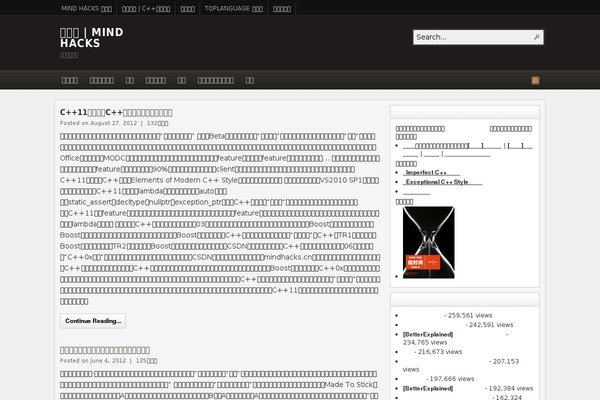600x400 pixels.
Task: Open the C++11 article title
Action: [x=116, y=112]
